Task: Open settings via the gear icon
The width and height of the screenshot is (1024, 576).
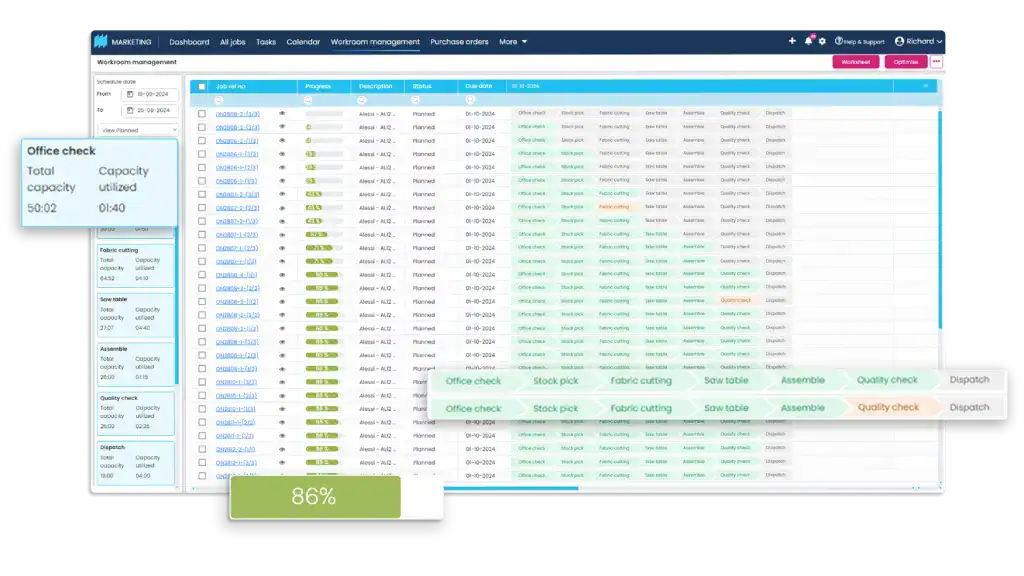Action: [822, 41]
